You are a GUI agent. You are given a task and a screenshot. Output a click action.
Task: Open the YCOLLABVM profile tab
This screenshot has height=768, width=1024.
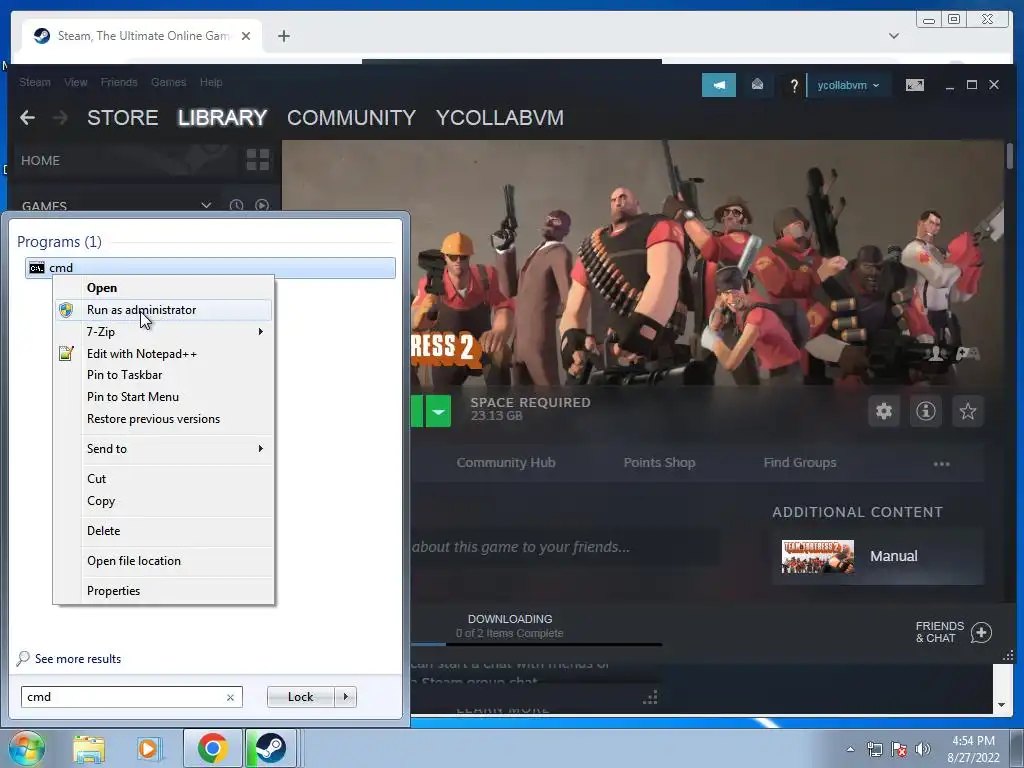500,118
